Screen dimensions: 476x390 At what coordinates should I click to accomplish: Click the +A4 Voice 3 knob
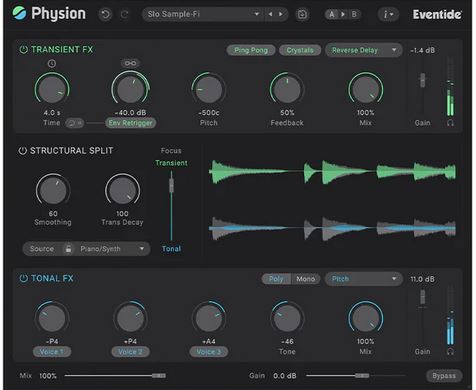click(209, 318)
